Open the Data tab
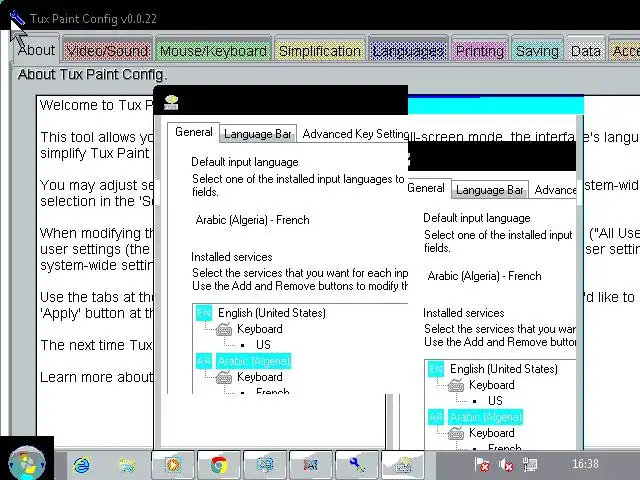The height and width of the screenshot is (480, 640). [586, 51]
